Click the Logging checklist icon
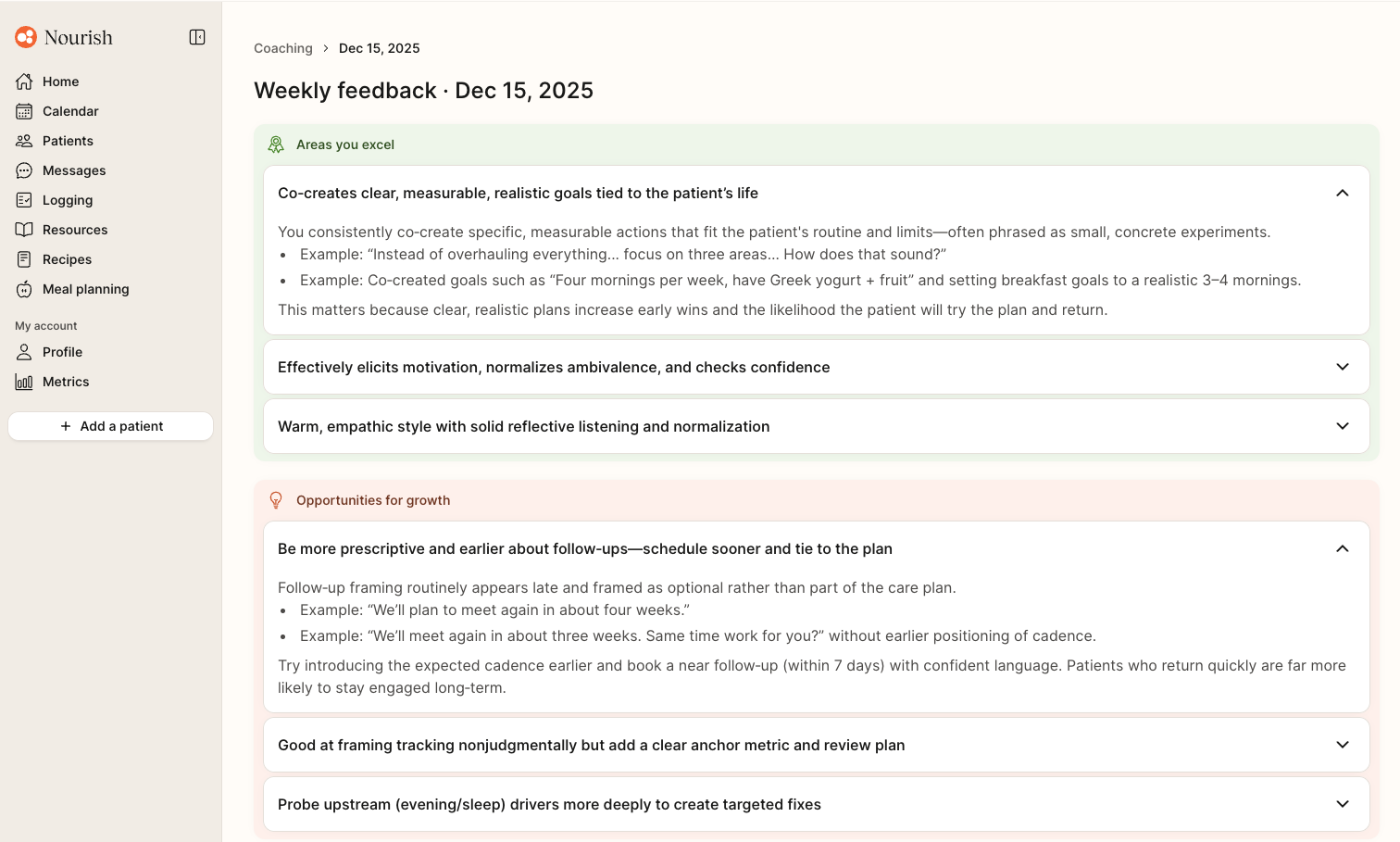This screenshot has width=1400, height=842. click(24, 200)
